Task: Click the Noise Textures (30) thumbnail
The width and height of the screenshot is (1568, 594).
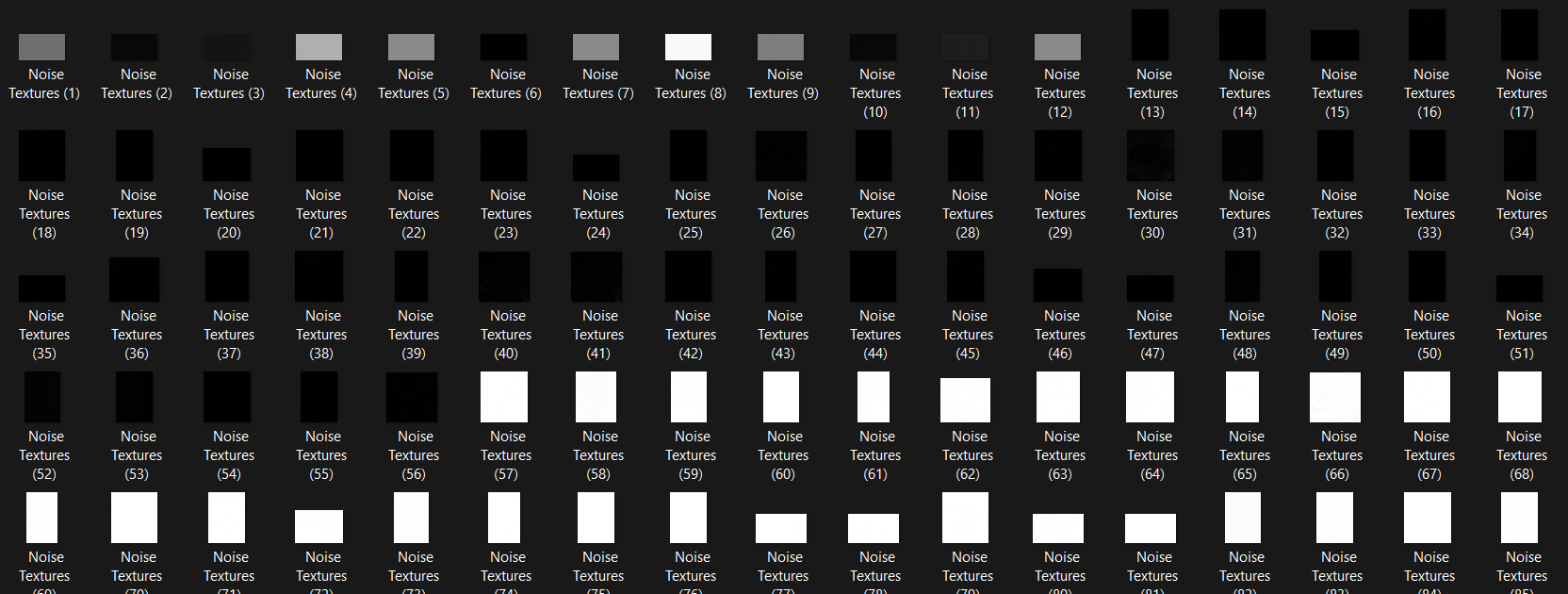Action: pos(1151,156)
